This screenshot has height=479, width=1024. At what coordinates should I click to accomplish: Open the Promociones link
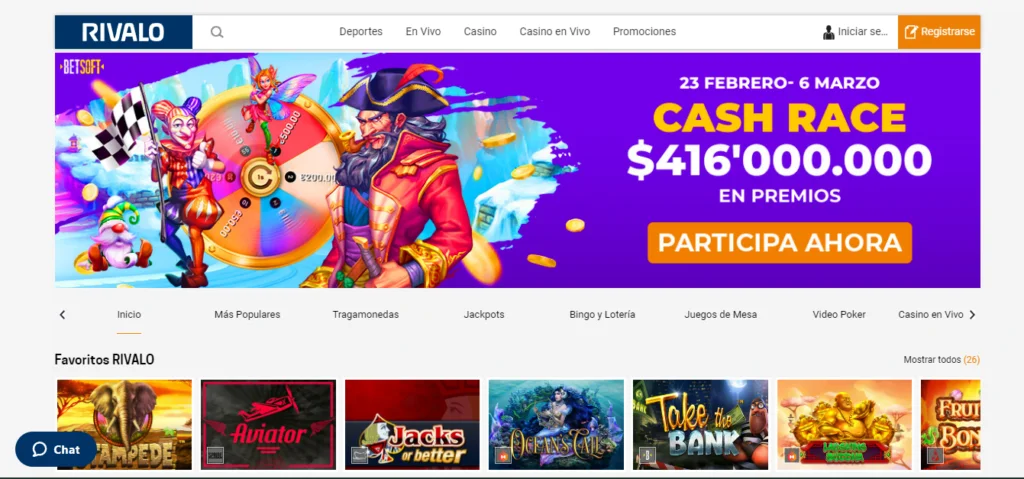tap(644, 31)
